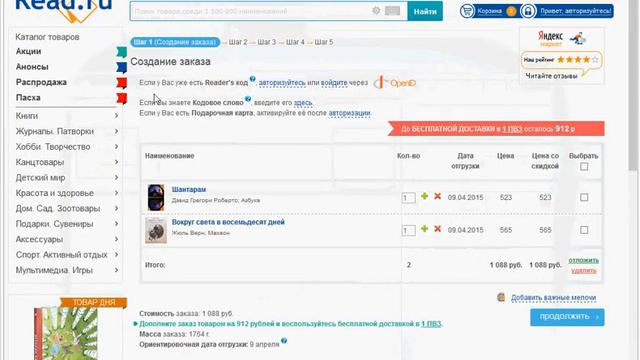Click the Привет, авторизуйтесь! link
Image resolution: width=640 pixels, height=360 pixels.
pos(576,11)
